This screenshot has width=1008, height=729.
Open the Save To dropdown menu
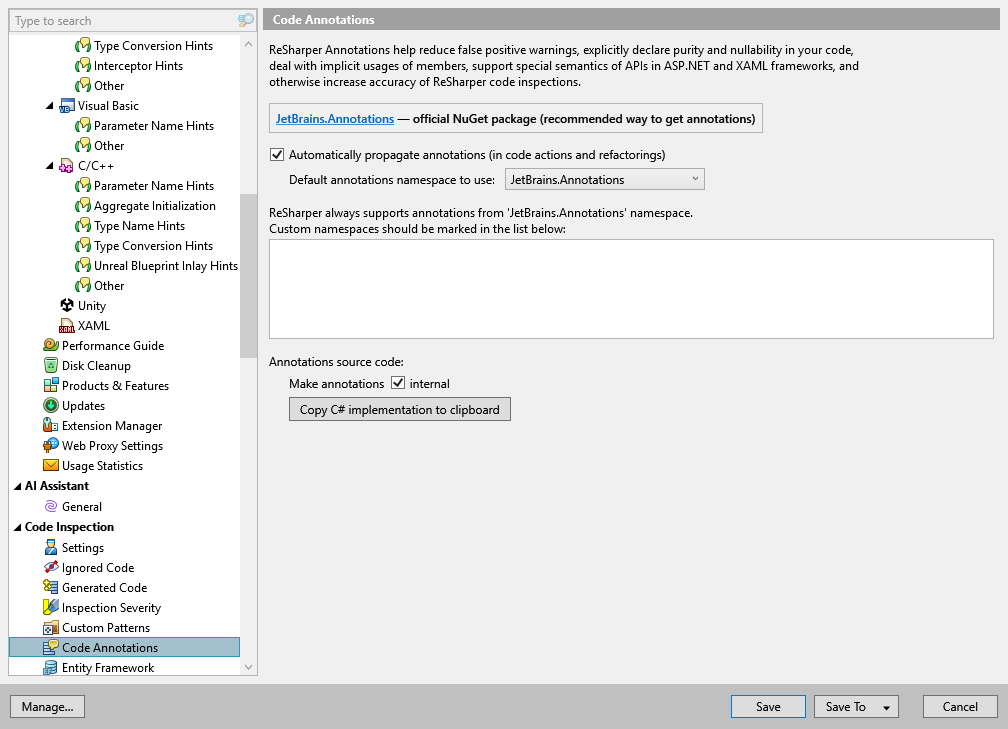tap(885, 706)
